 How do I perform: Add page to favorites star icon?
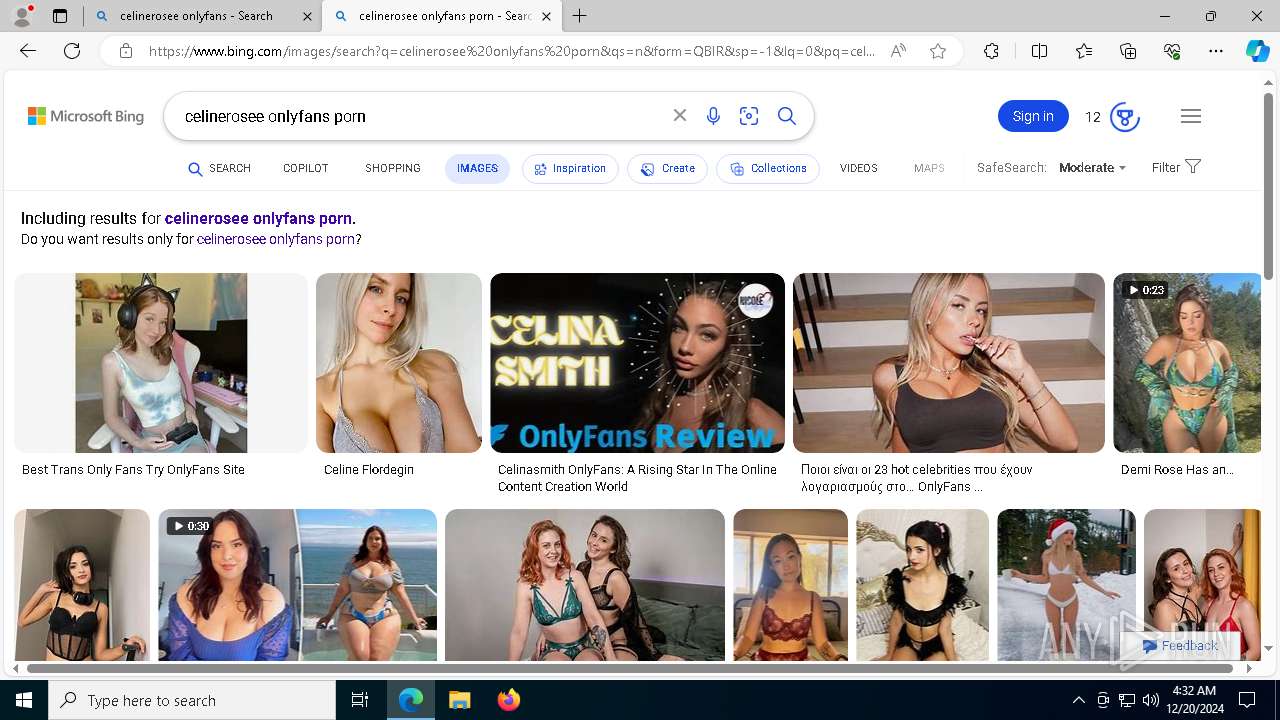(x=938, y=51)
